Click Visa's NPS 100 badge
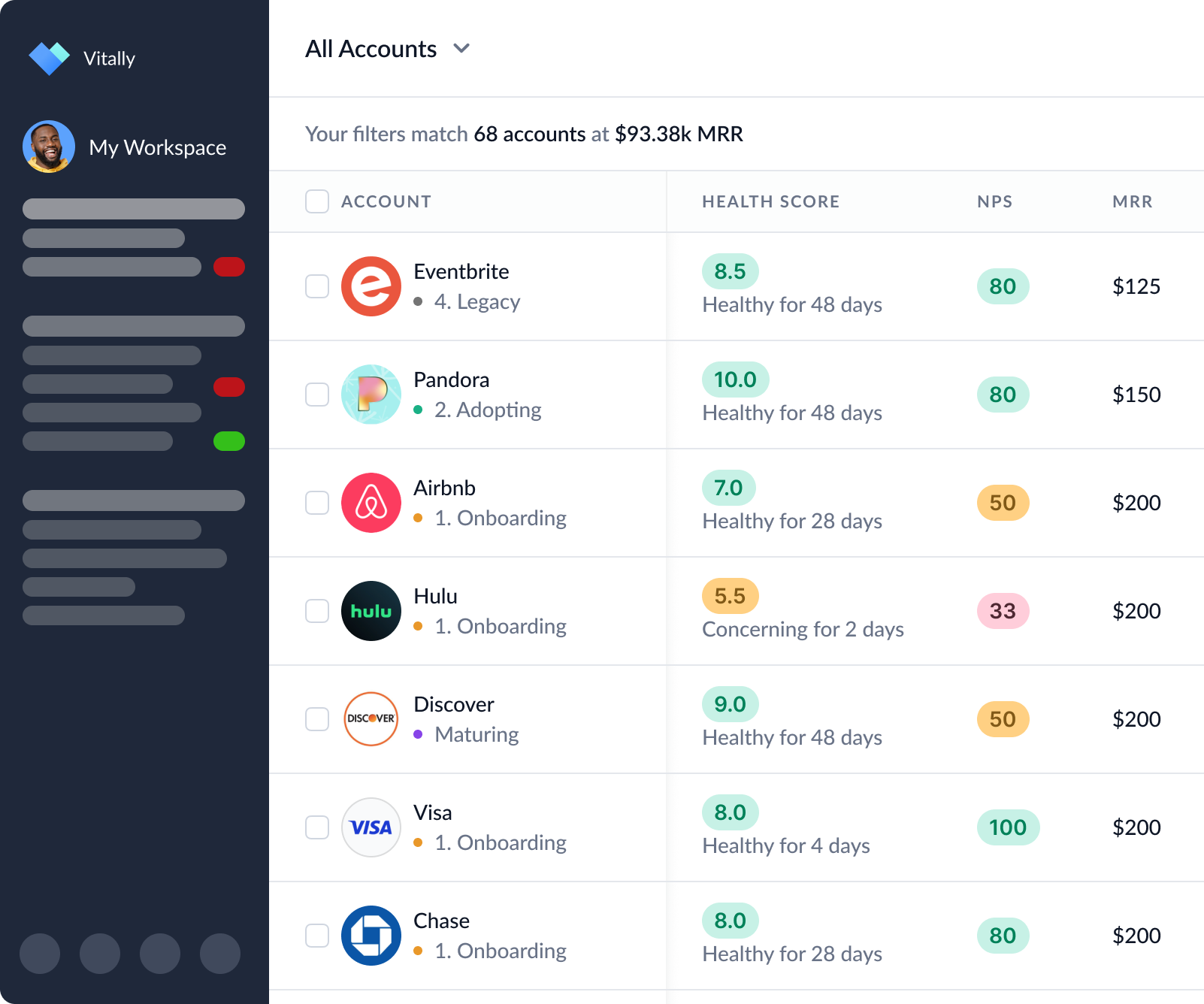The image size is (1204, 1004). coord(1008,827)
